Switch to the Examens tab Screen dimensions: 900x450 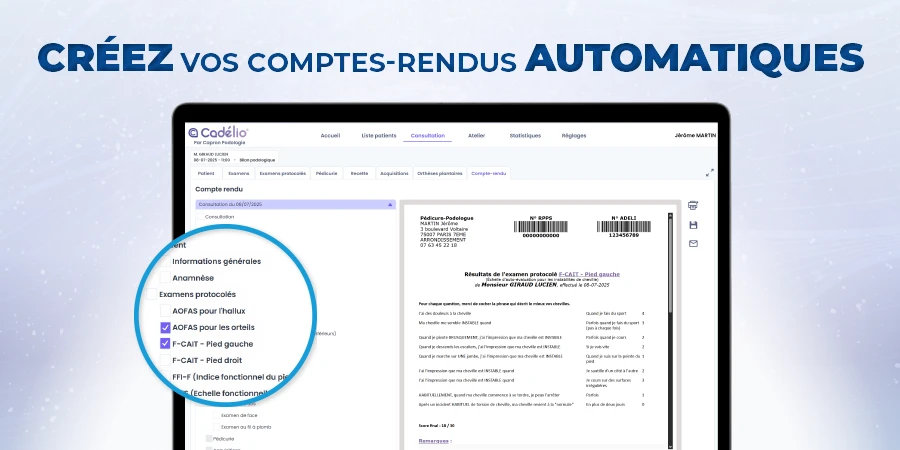coord(239,173)
